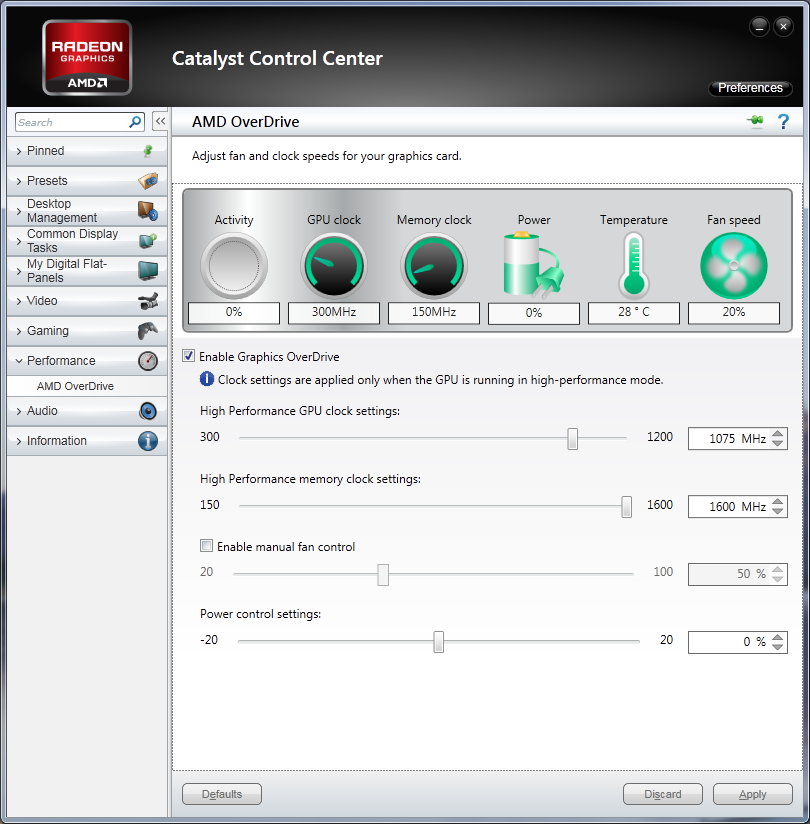This screenshot has width=810, height=824.
Task: Click the Desktop Management icon
Action: click(148, 211)
